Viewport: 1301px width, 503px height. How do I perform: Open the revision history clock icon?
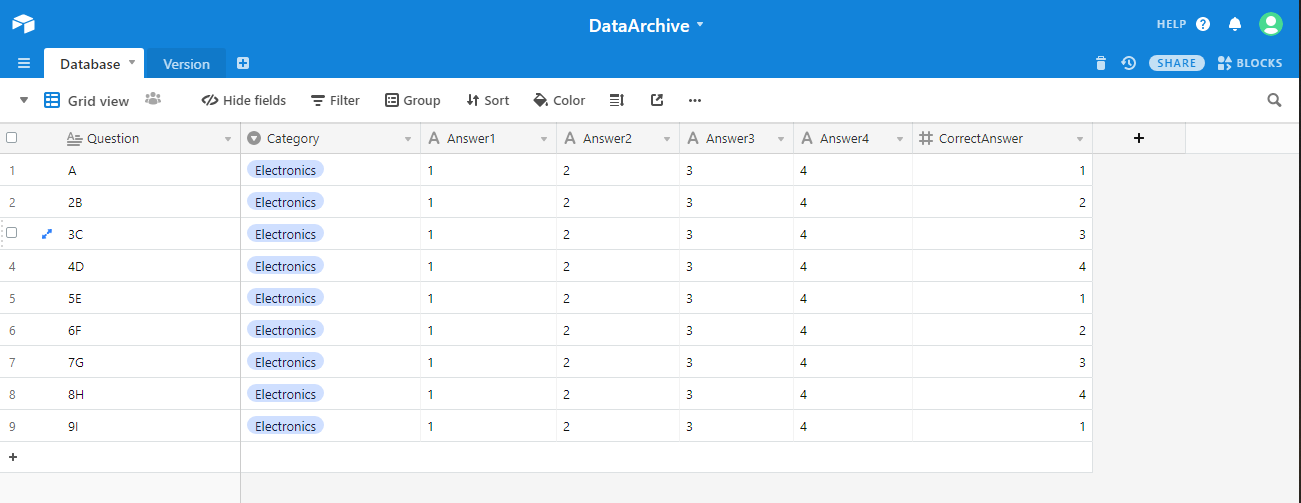[x=1128, y=63]
